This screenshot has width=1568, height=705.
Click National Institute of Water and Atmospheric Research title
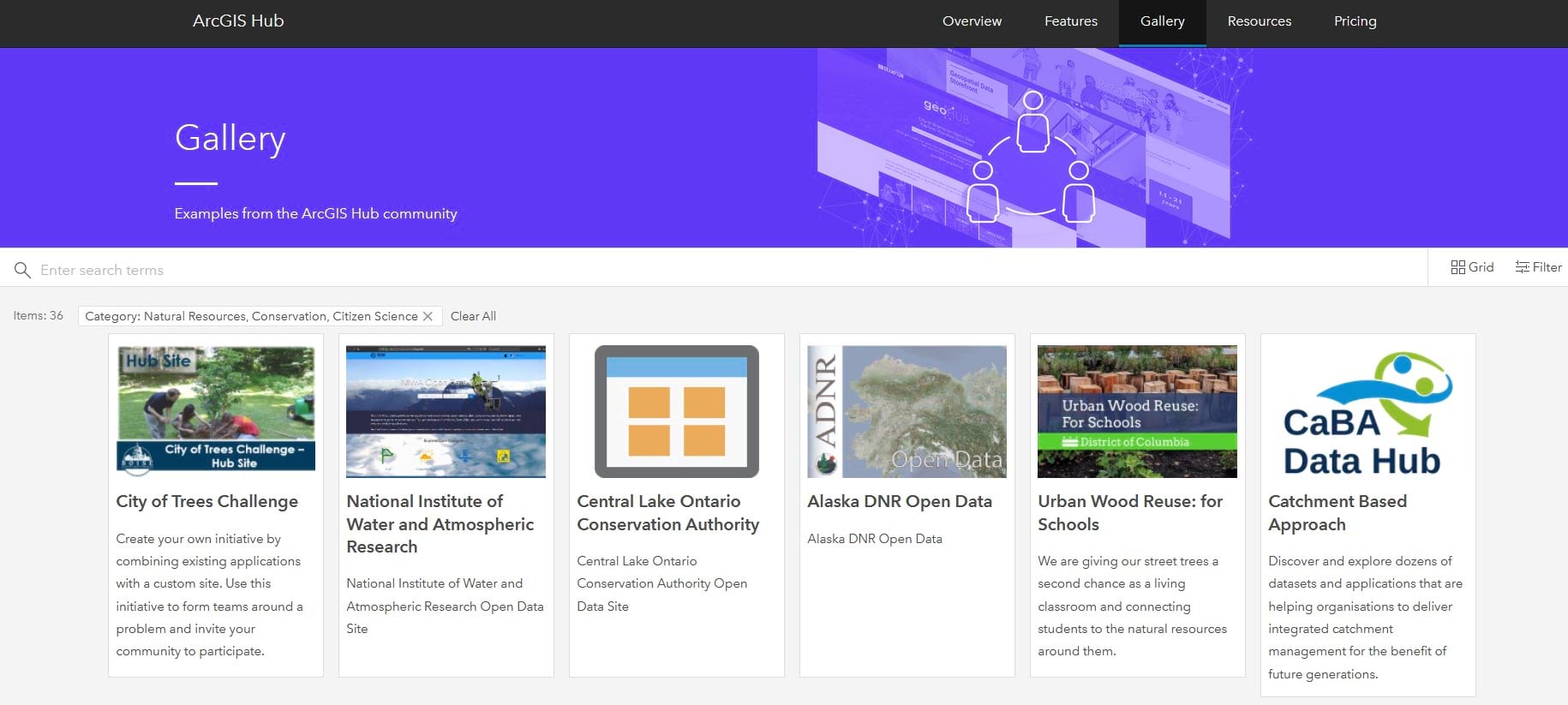(x=440, y=524)
